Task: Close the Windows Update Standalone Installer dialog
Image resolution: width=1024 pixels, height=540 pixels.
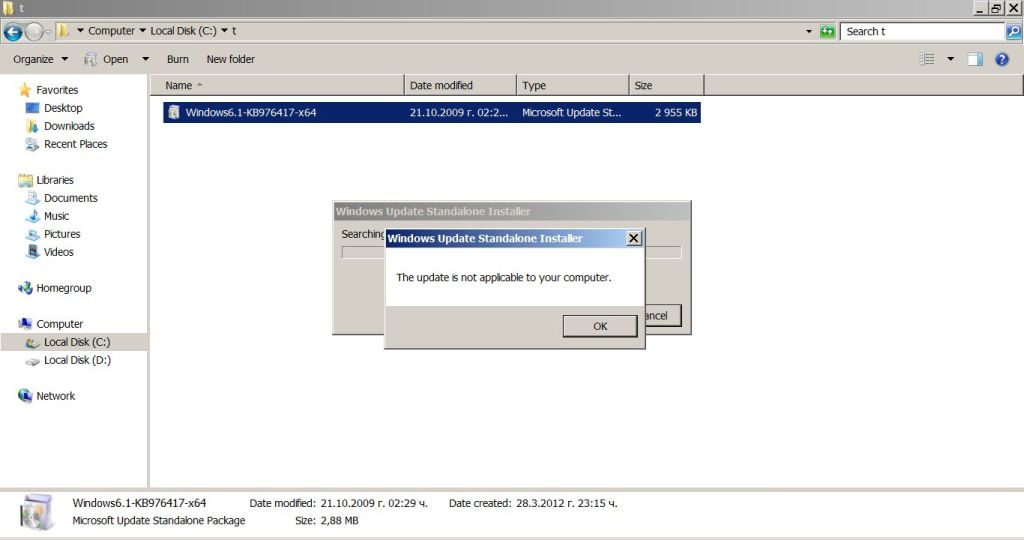Action: pos(633,238)
